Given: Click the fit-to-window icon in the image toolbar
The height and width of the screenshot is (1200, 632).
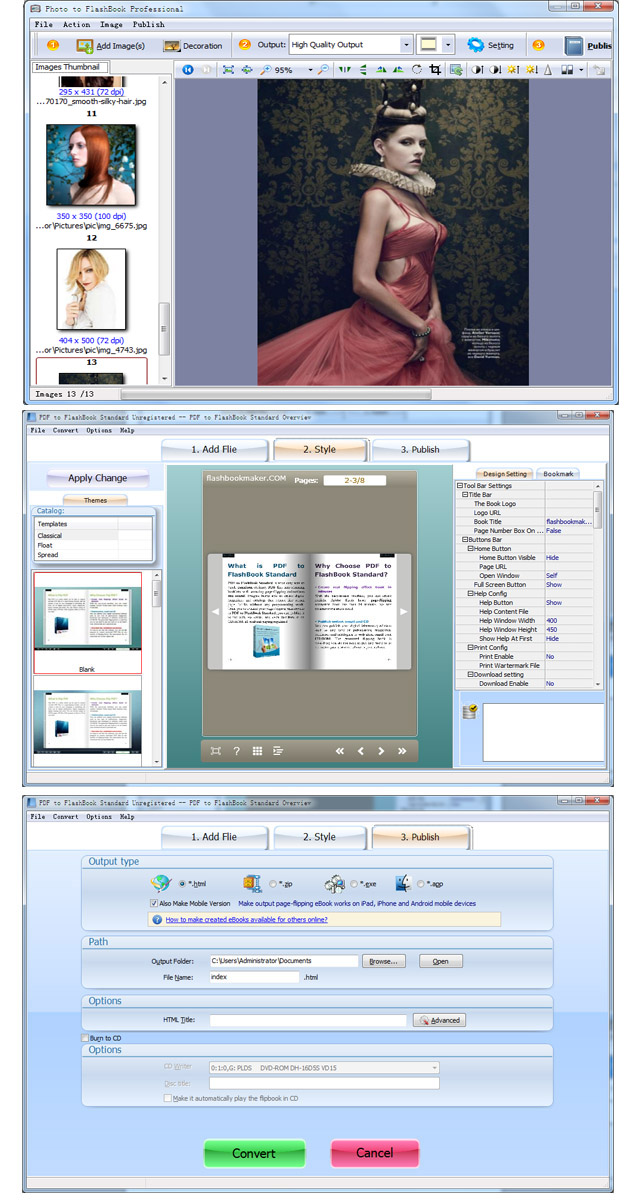Looking at the screenshot, I should 228,70.
